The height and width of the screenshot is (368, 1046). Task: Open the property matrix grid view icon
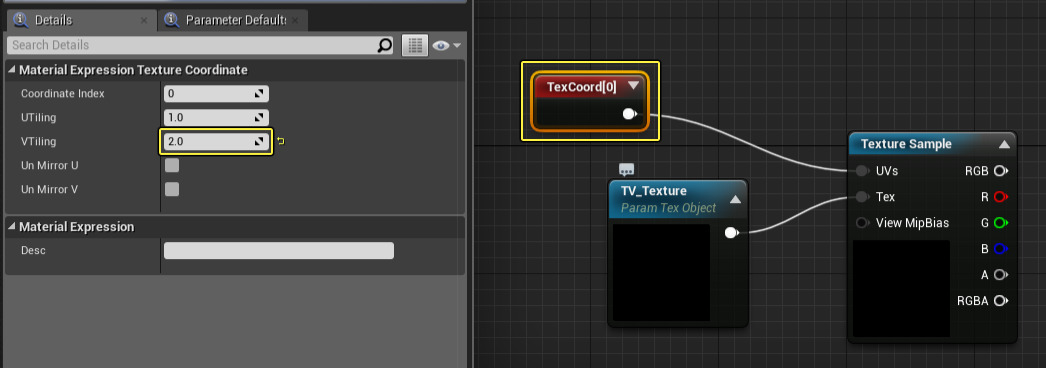coord(415,45)
